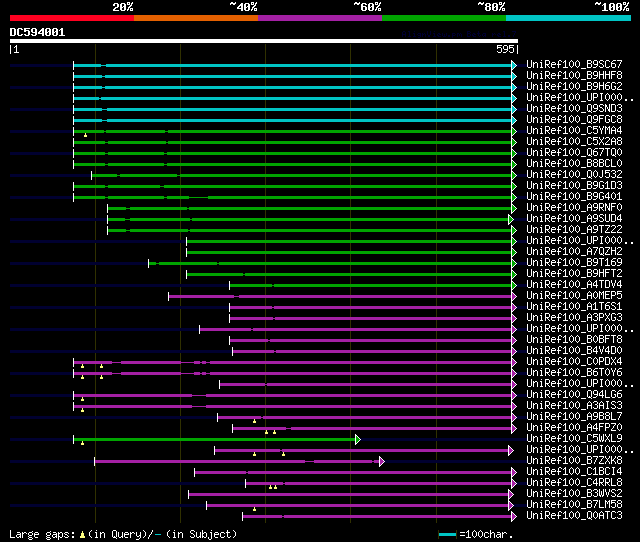Select the UniRef100_B4V4D0 label
Image resolution: width=640 pixels, height=542 pixels.
574,351
